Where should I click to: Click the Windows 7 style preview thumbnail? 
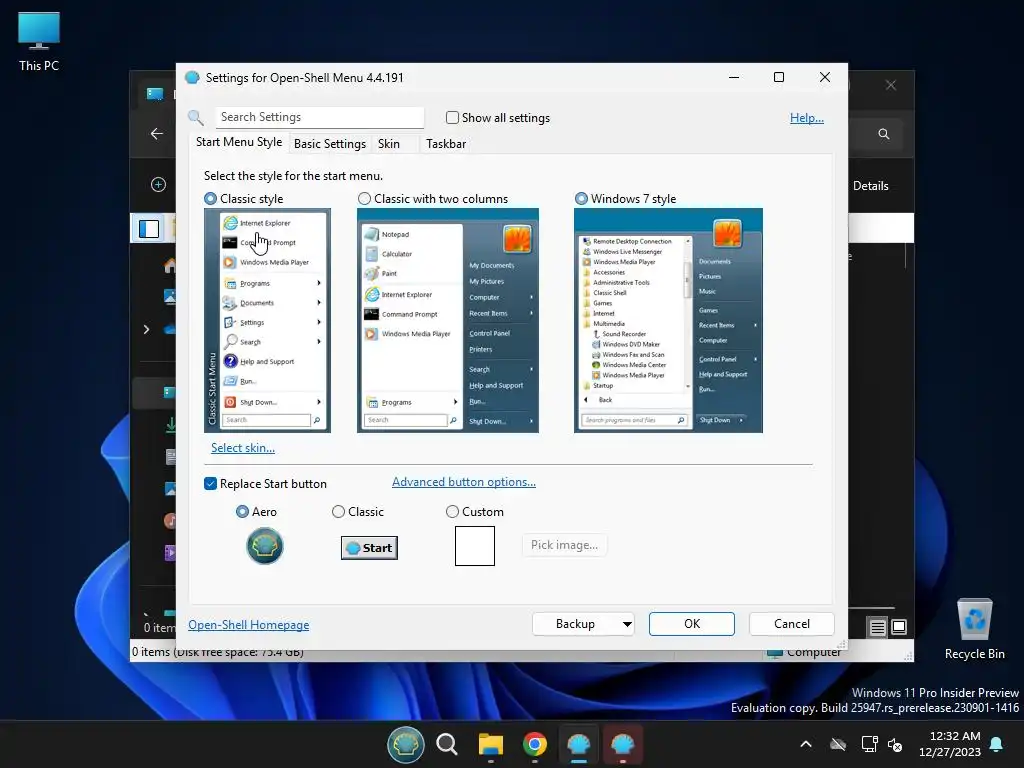pyautogui.click(x=668, y=320)
